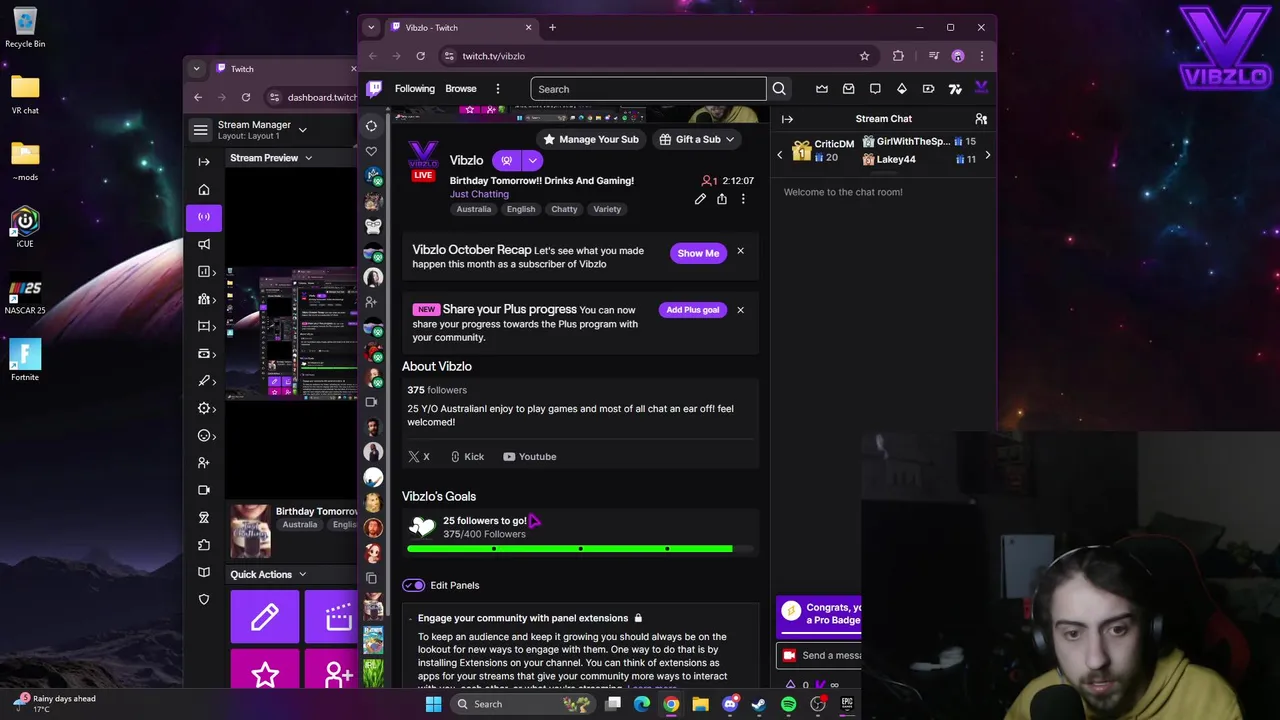
Task: Open the heart icon in Twitch sidebar
Action: 372,151
